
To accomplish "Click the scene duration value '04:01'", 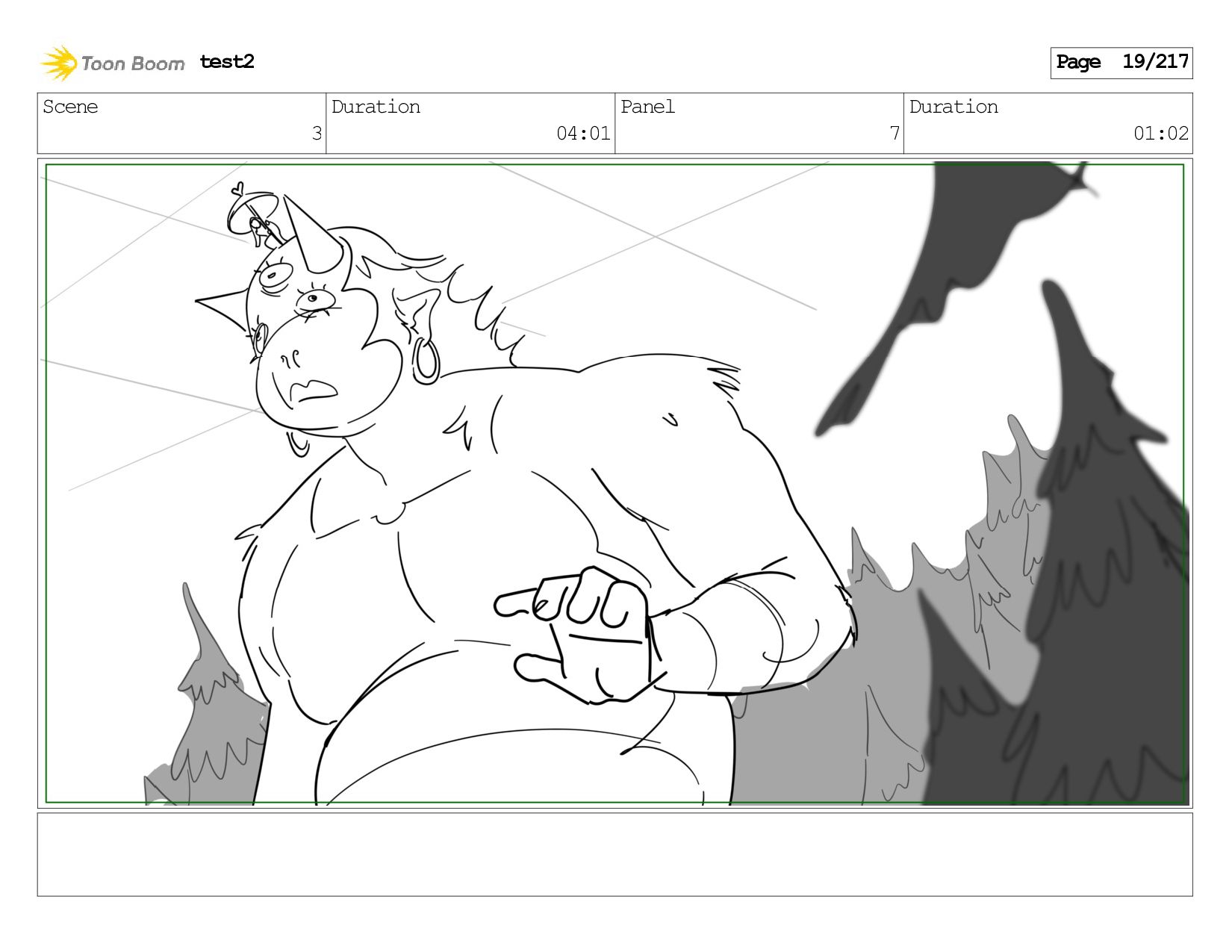I will 583,134.
